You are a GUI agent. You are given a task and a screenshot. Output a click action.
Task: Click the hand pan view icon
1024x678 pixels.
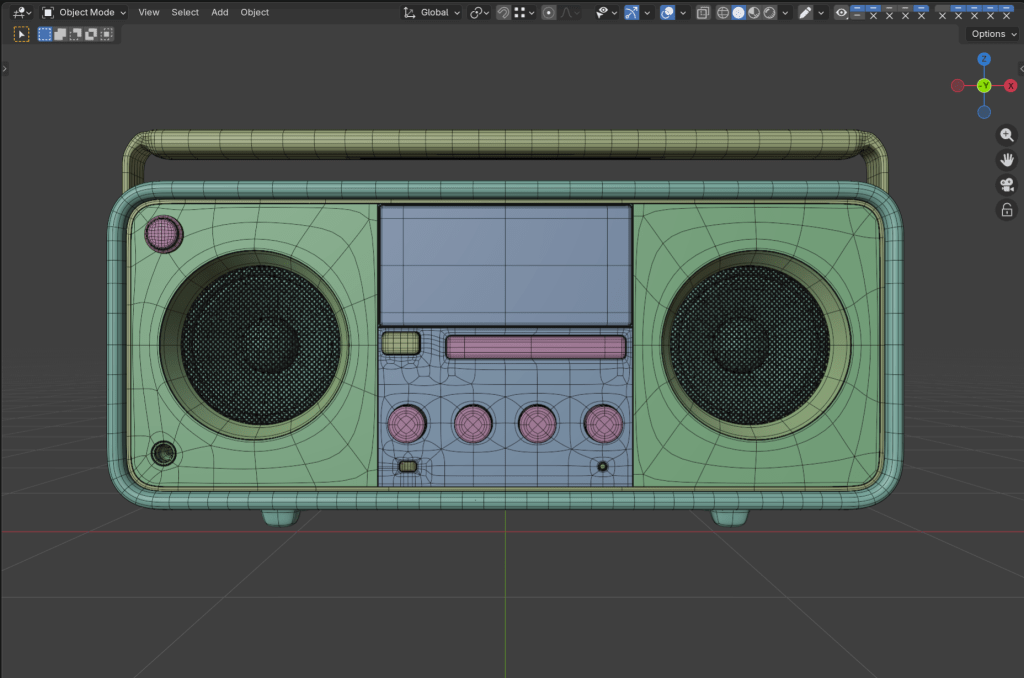(x=1007, y=160)
